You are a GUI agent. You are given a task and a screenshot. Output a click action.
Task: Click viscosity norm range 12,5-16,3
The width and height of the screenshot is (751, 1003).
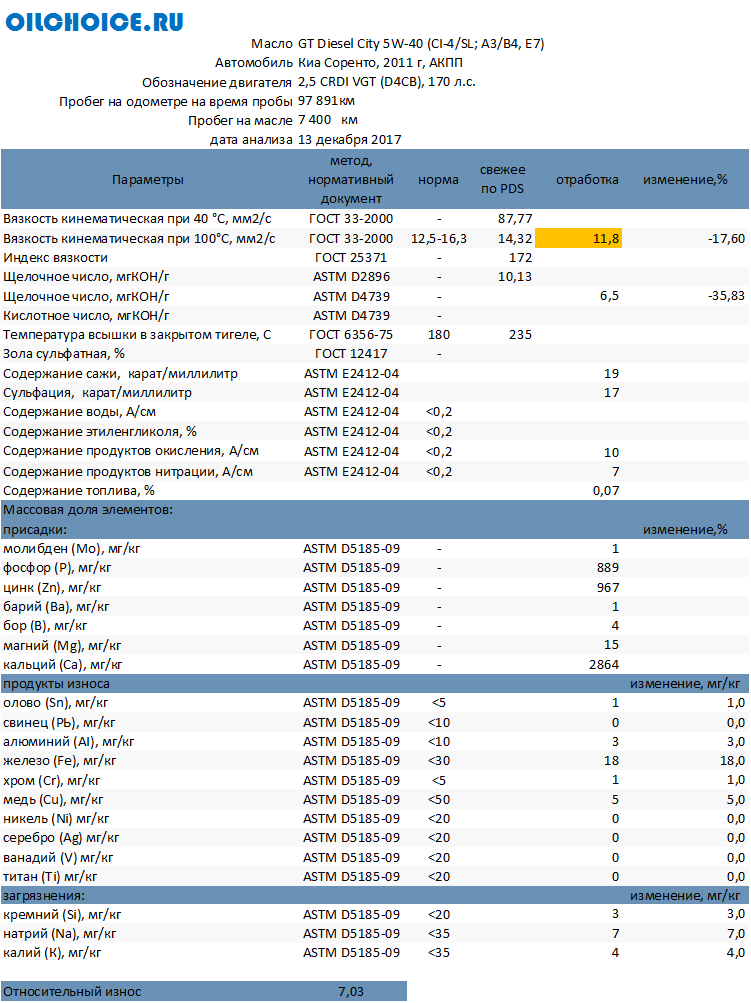[438, 239]
